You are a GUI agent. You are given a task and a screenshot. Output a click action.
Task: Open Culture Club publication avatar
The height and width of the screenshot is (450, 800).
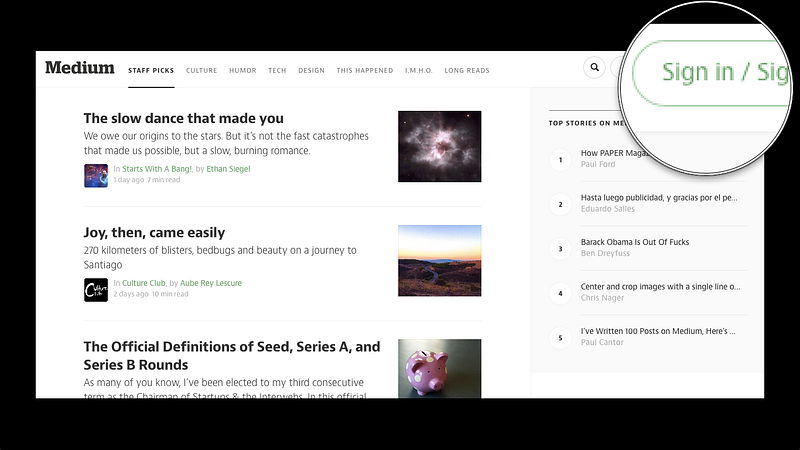96,290
